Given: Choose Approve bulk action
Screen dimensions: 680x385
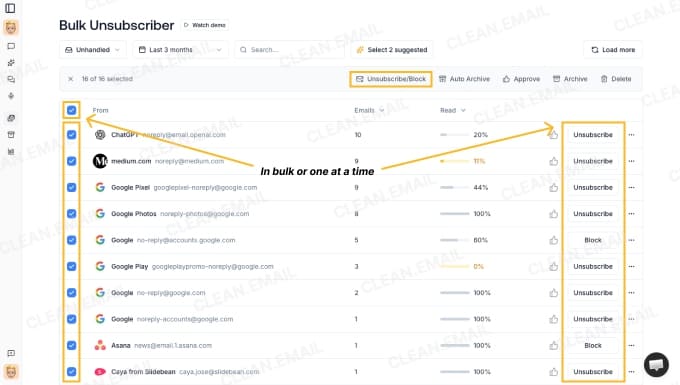Looking at the screenshot, I should pos(521,79).
